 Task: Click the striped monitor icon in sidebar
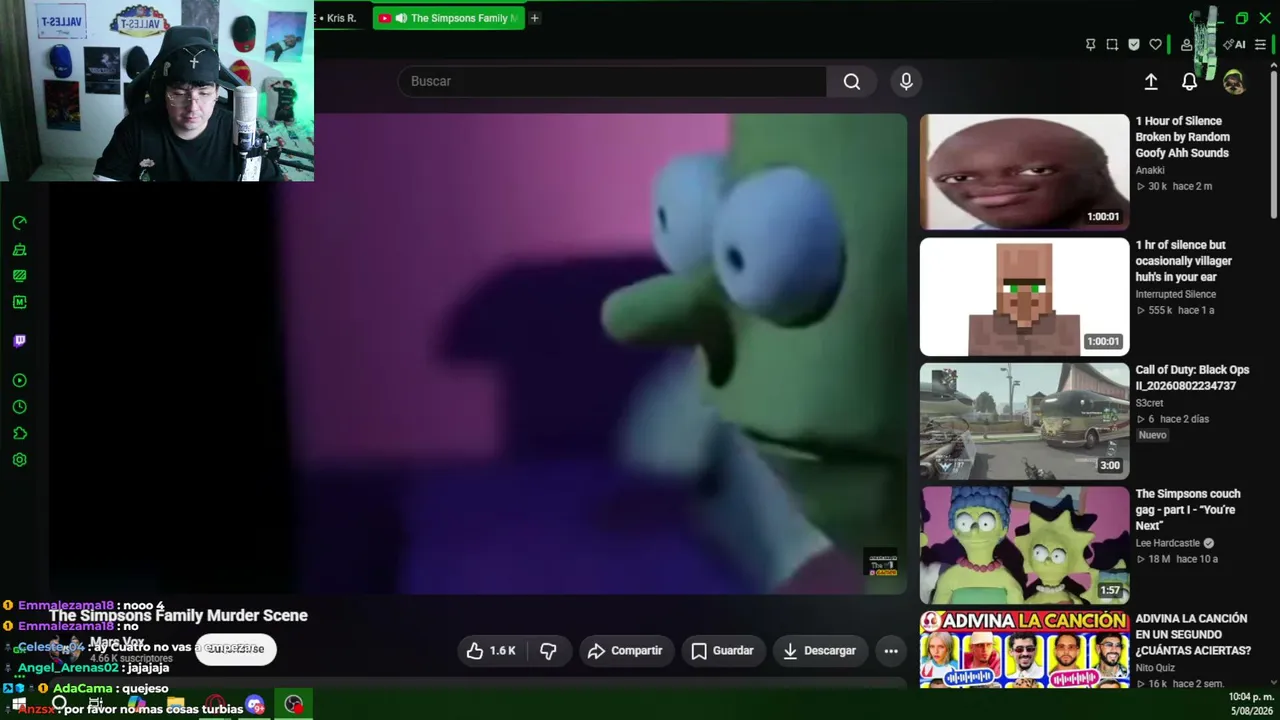pyautogui.click(x=19, y=275)
